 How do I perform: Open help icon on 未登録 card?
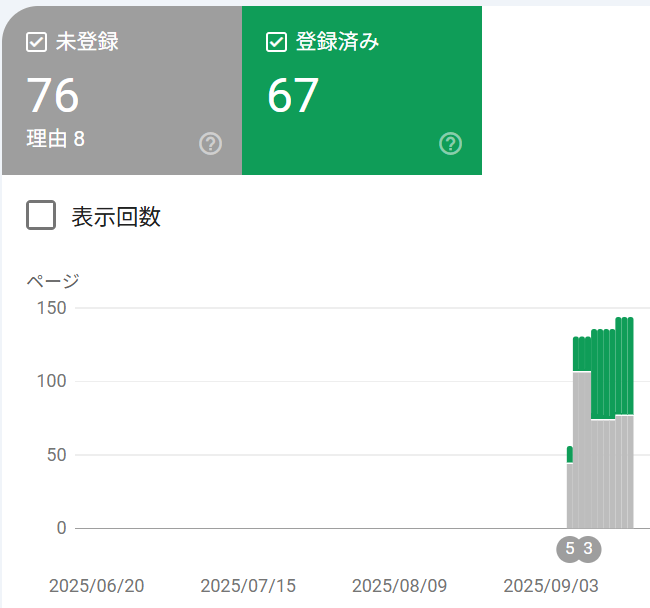pyautogui.click(x=210, y=144)
